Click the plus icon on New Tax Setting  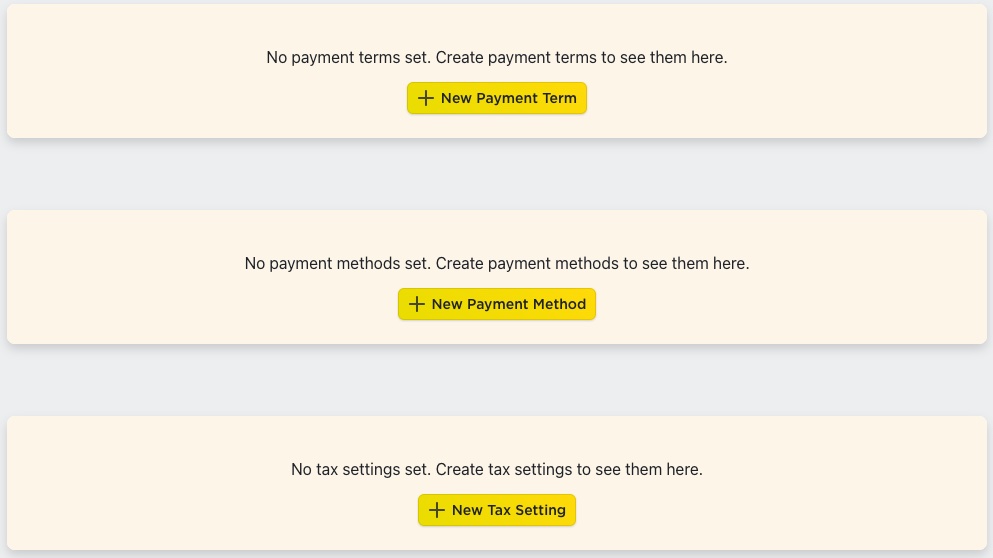(x=436, y=510)
